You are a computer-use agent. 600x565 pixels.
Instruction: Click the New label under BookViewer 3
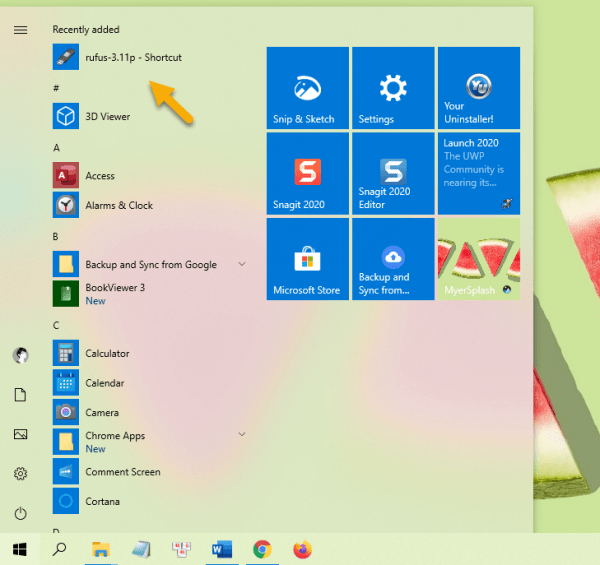pyautogui.click(x=95, y=301)
